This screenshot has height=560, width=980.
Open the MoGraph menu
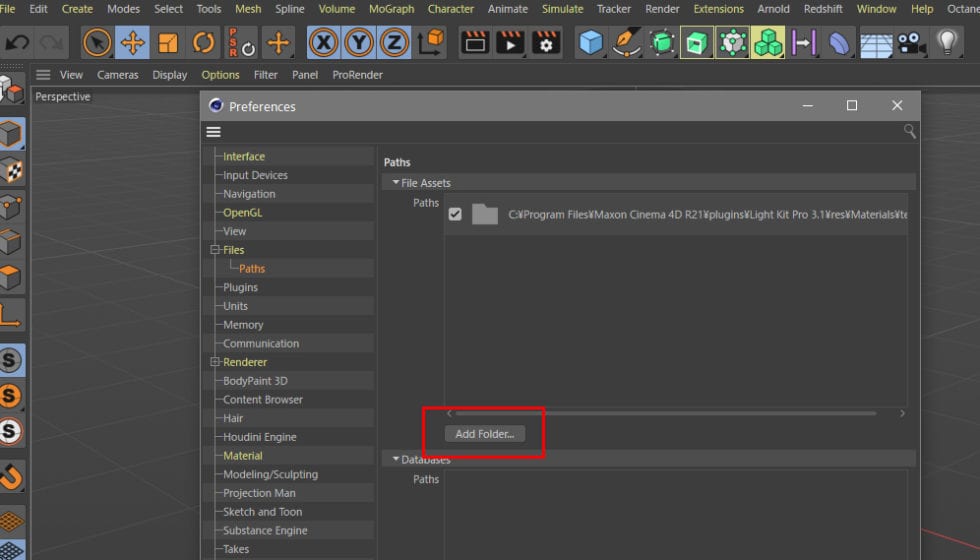click(391, 9)
